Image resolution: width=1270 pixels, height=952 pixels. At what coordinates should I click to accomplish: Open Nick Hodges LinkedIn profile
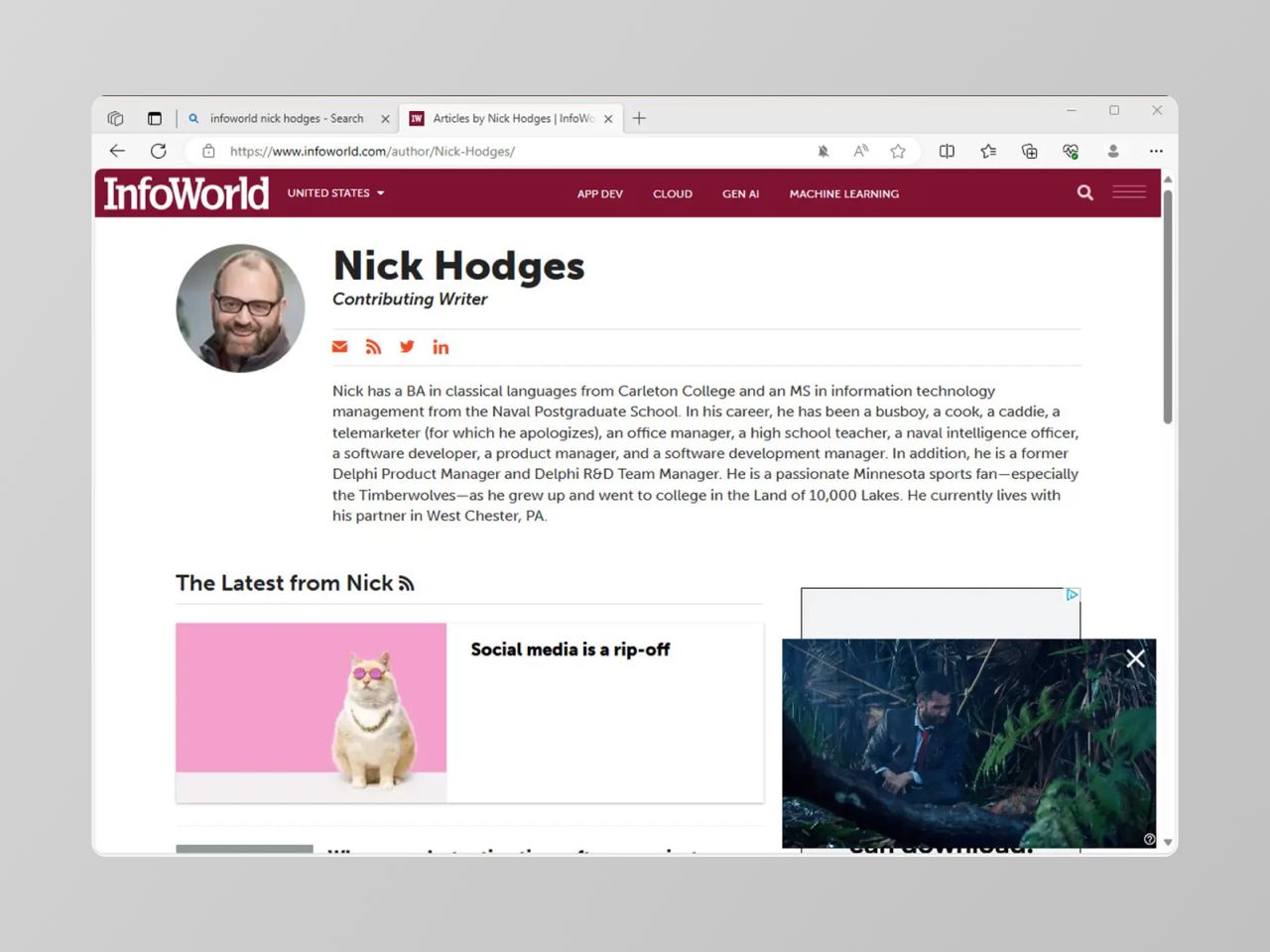[441, 346]
